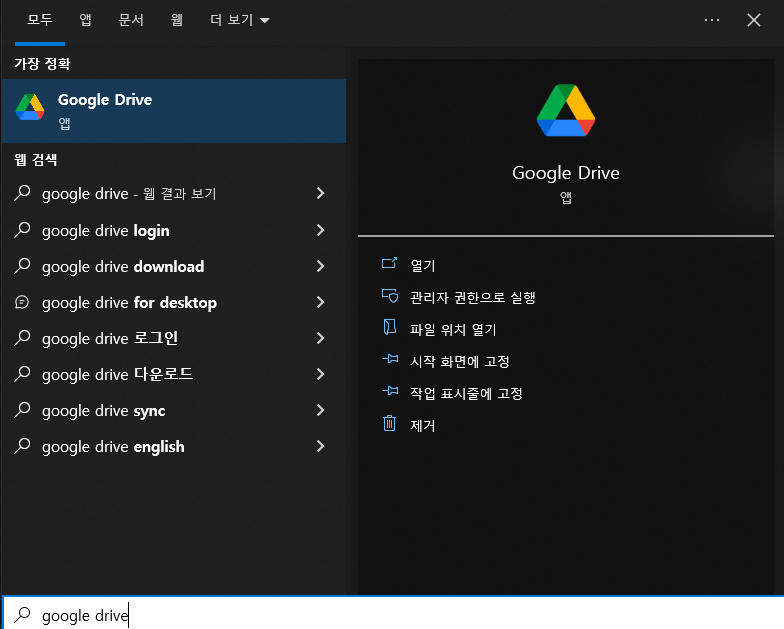Expand the 'google drive sync' chevron

click(320, 410)
